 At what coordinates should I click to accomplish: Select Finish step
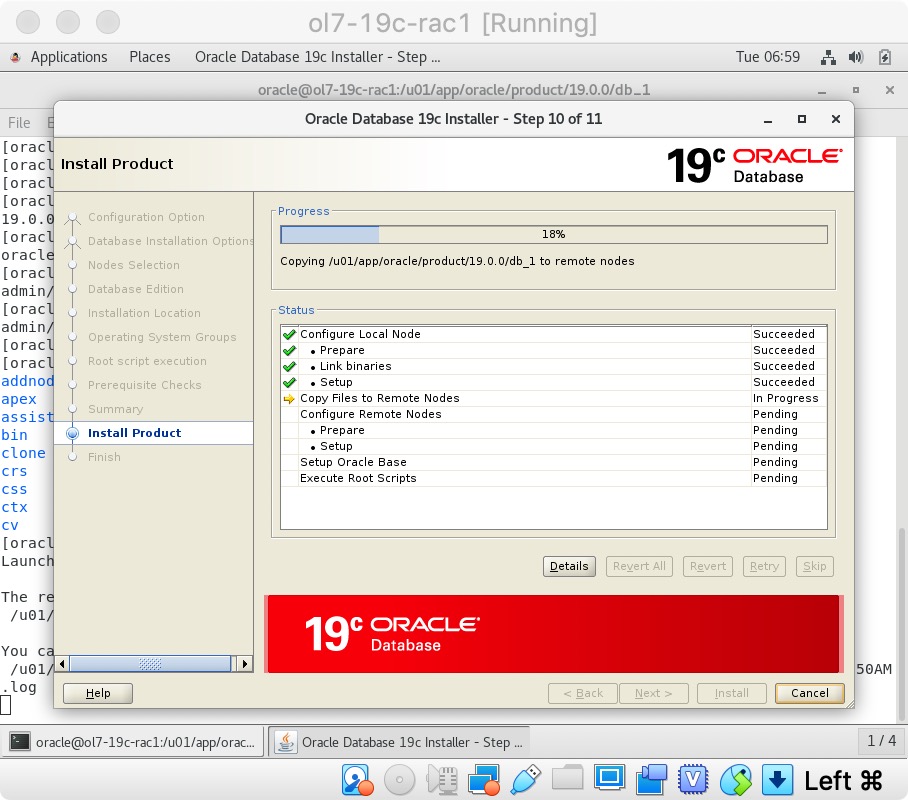[104, 457]
